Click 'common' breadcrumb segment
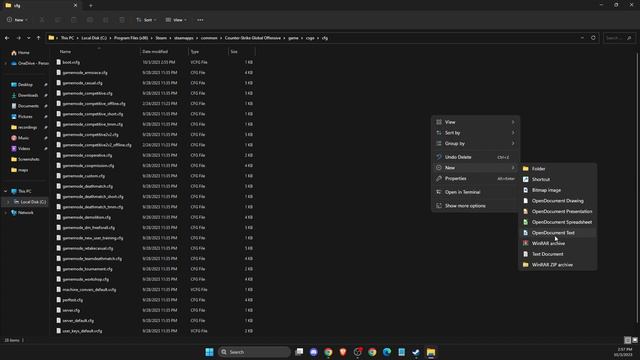Viewport: 640px width, 360px height. tap(209, 38)
